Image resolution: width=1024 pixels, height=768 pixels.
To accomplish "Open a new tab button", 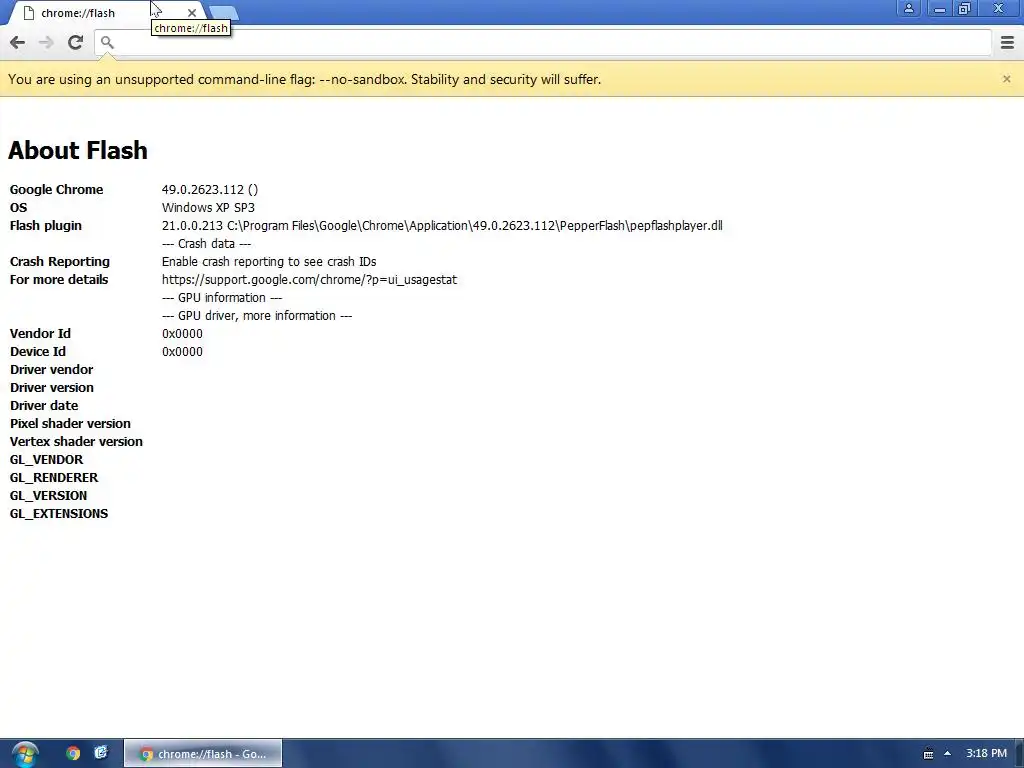I will point(224,13).
